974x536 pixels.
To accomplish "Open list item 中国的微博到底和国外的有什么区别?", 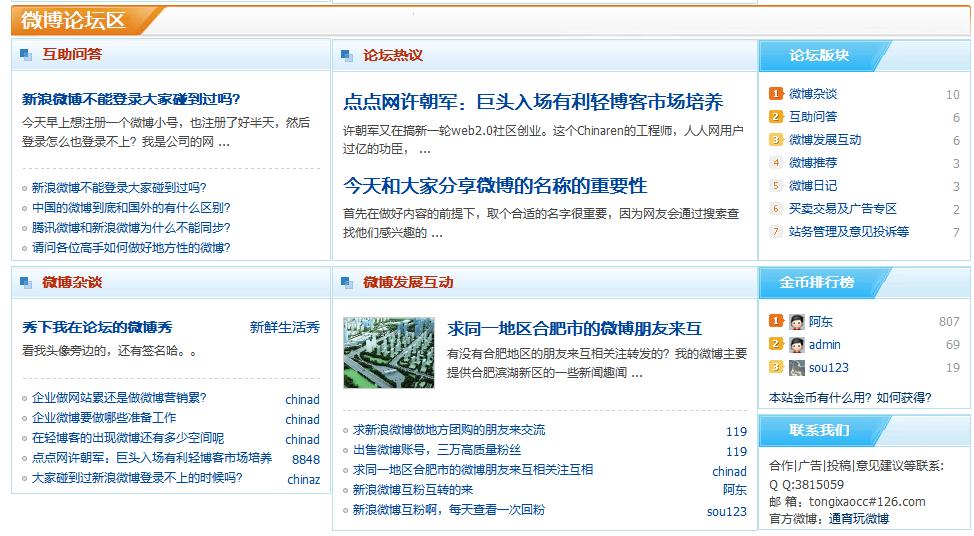I will click(x=131, y=208).
